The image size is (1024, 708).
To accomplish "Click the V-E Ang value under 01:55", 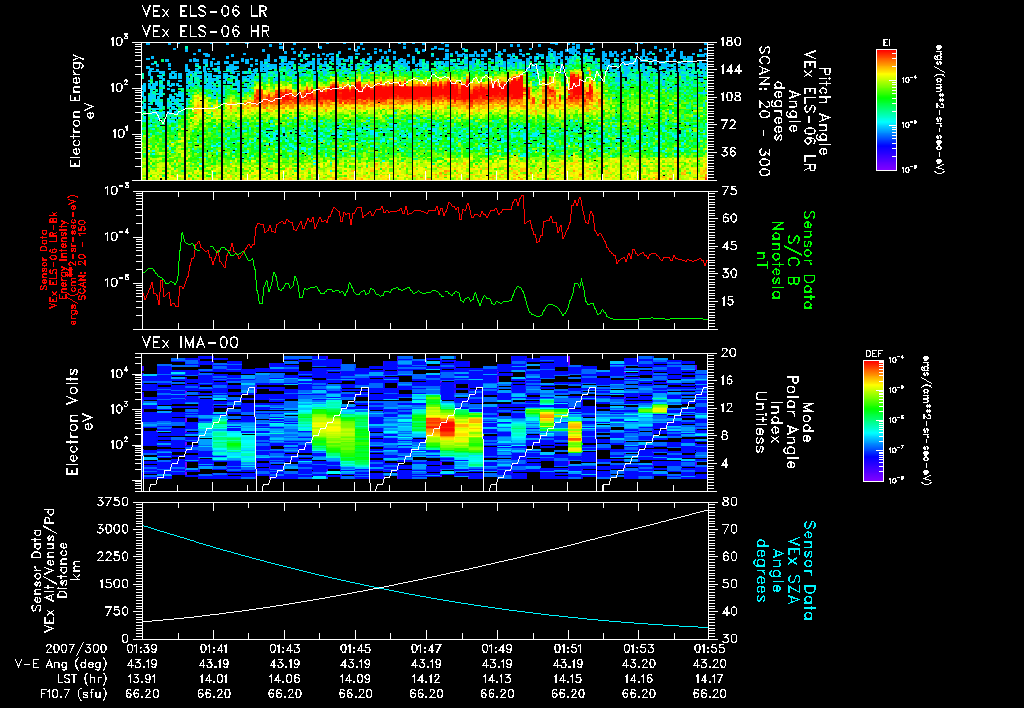I will [x=709, y=664].
